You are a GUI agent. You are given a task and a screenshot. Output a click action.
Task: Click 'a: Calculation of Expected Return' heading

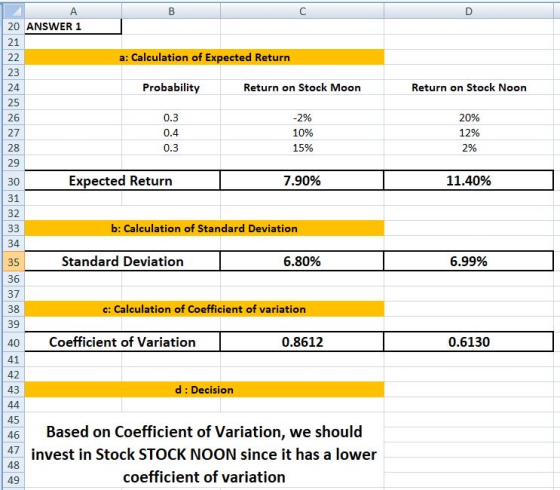(x=204, y=57)
